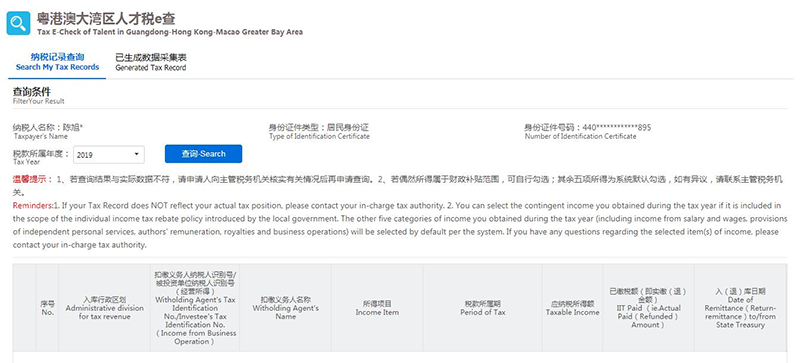Click the Withholding Agent's Name column header
The height and width of the screenshot is (363, 800).
point(286,308)
